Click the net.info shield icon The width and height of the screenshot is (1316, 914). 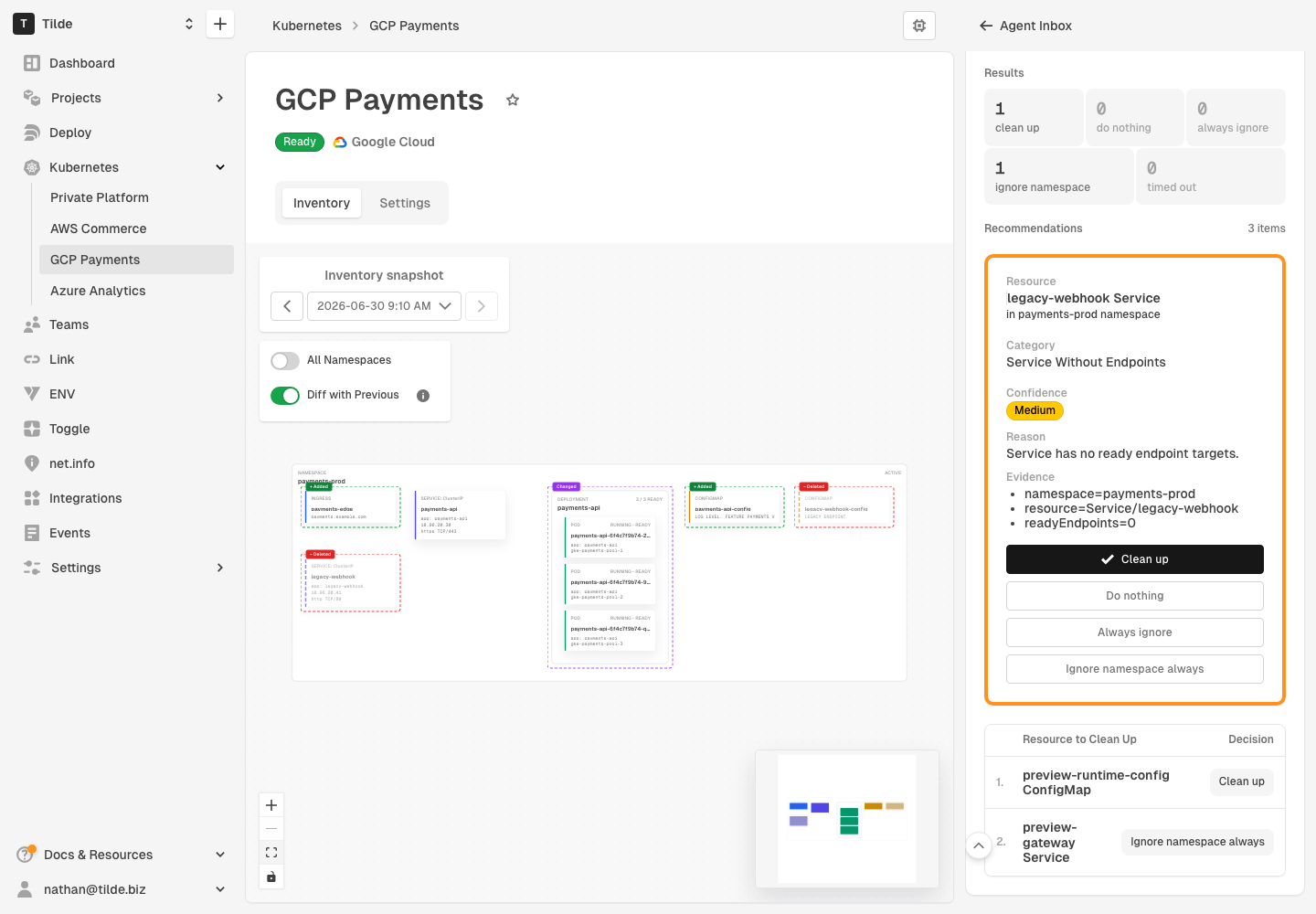point(32,463)
